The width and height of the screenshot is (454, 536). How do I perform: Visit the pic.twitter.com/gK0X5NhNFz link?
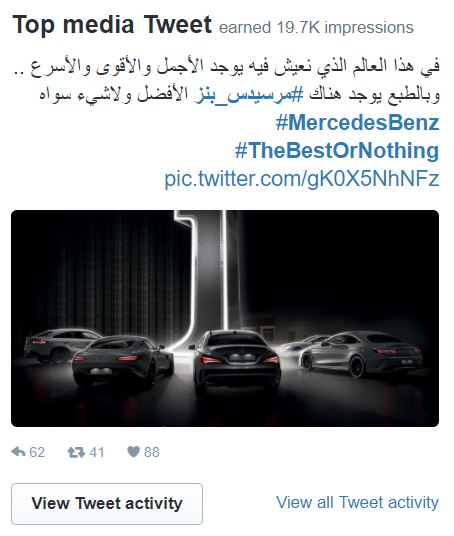pos(302,178)
